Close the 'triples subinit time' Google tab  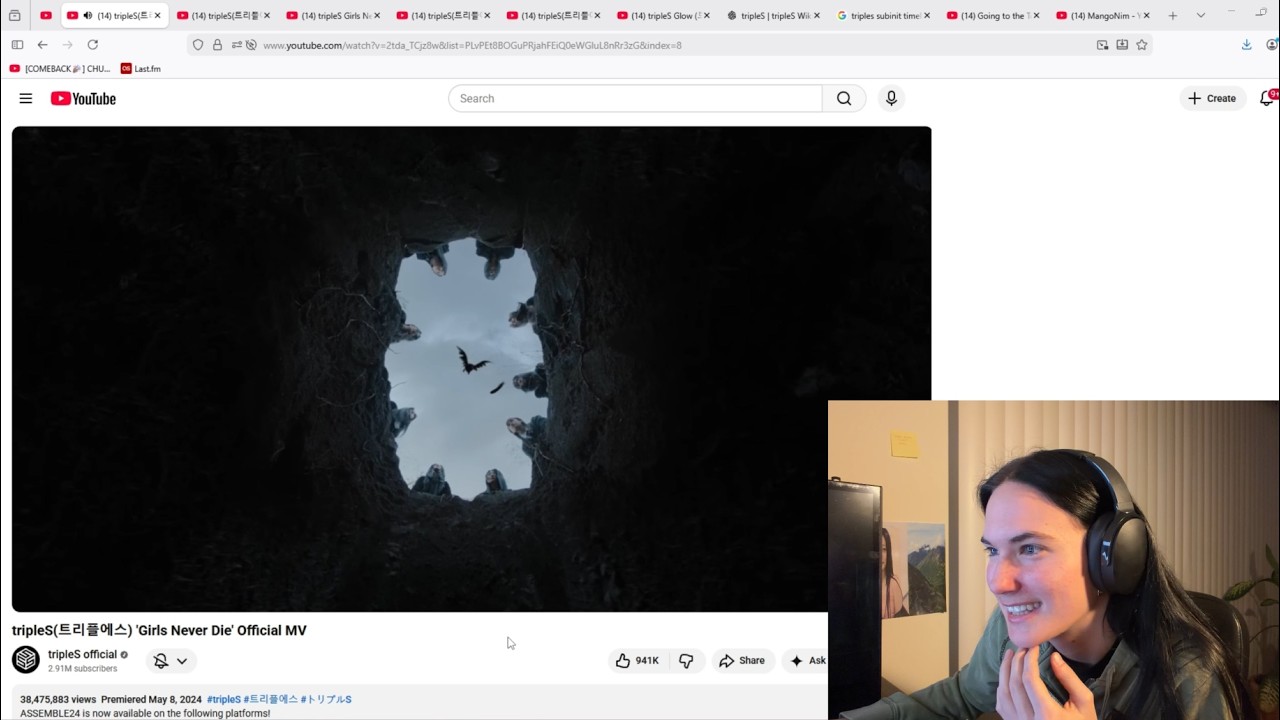(x=927, y=16)
